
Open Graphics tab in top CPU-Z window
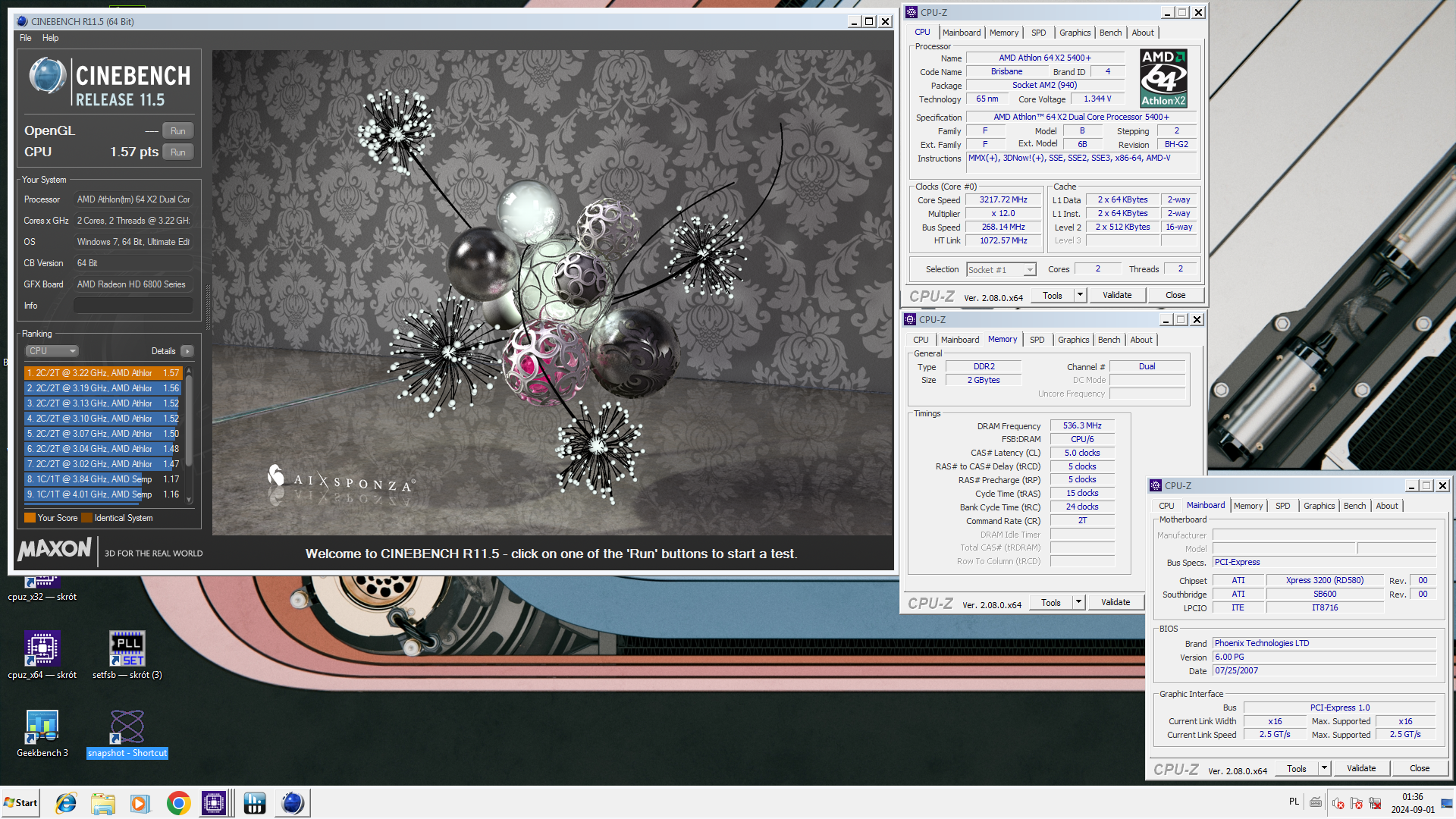pos(1075,33)
